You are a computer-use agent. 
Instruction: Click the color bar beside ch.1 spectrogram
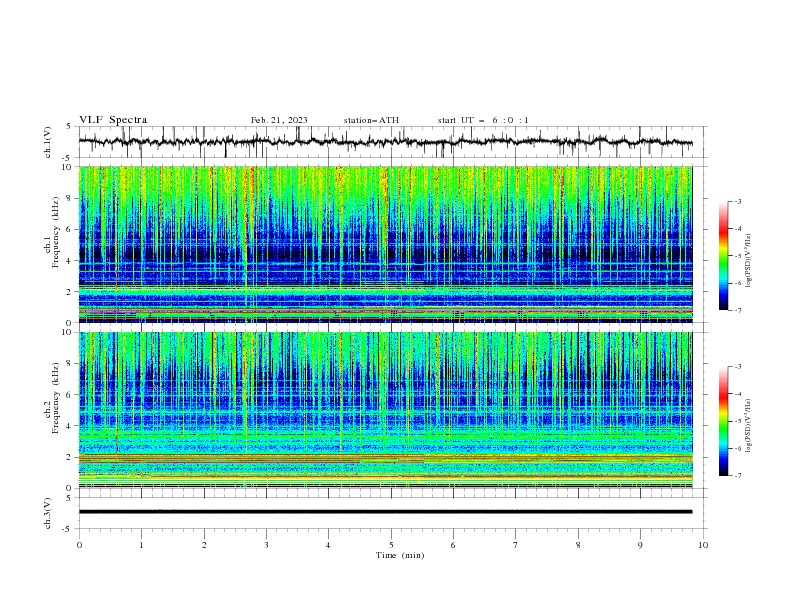pyautogui.click(x=723, y=256)
